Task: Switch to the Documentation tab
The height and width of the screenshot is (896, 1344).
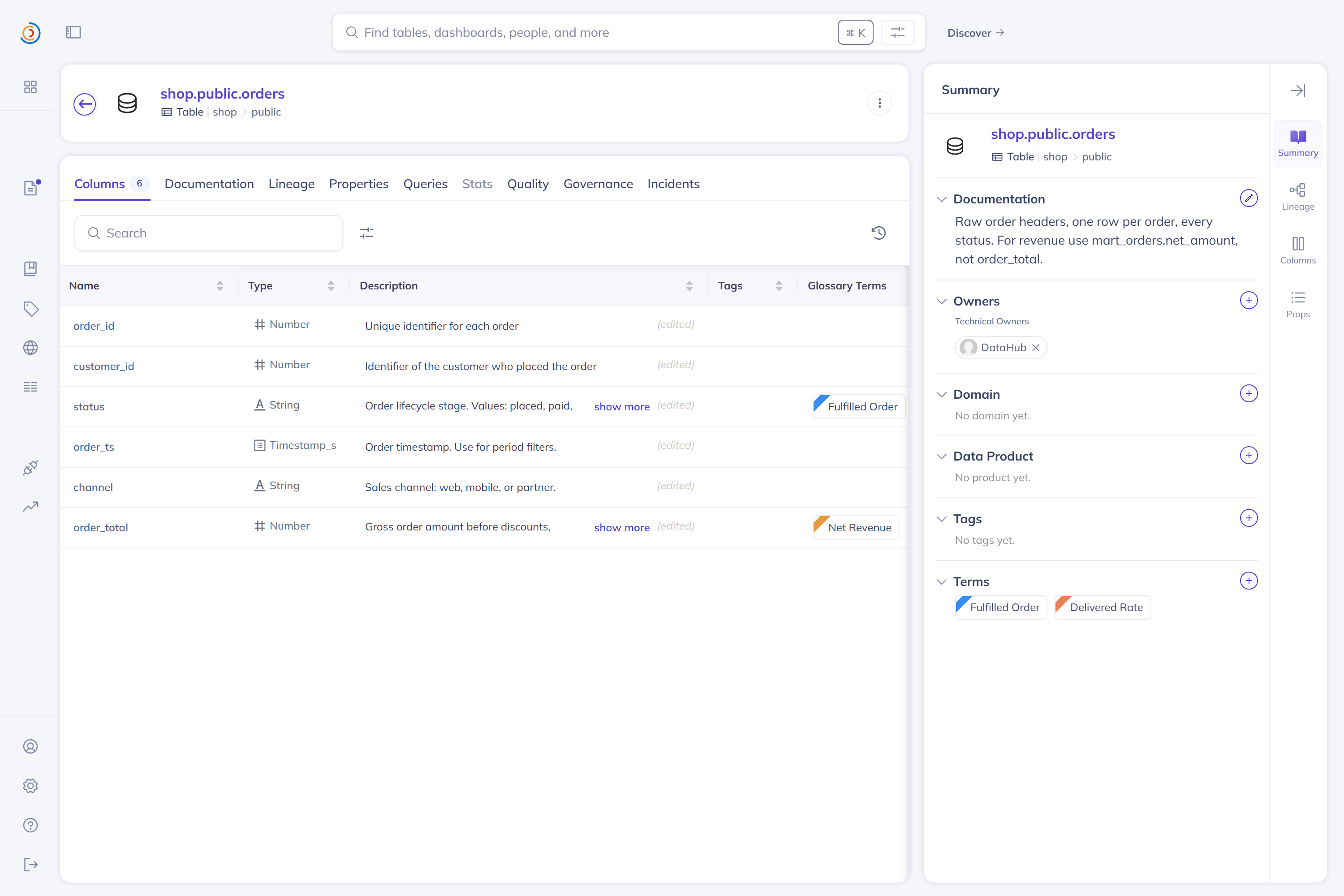Action: tap(209, 184)
